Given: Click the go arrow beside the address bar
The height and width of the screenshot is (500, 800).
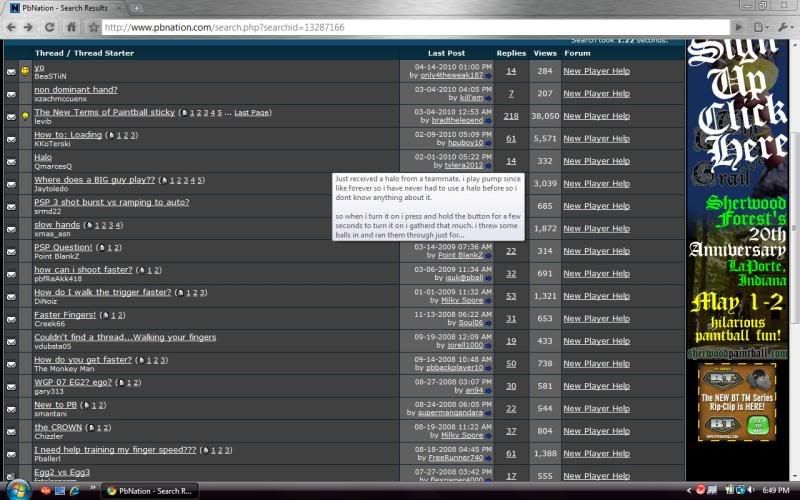Looking at the screenshot, I should pyautogui.click(x=738, y=27).
